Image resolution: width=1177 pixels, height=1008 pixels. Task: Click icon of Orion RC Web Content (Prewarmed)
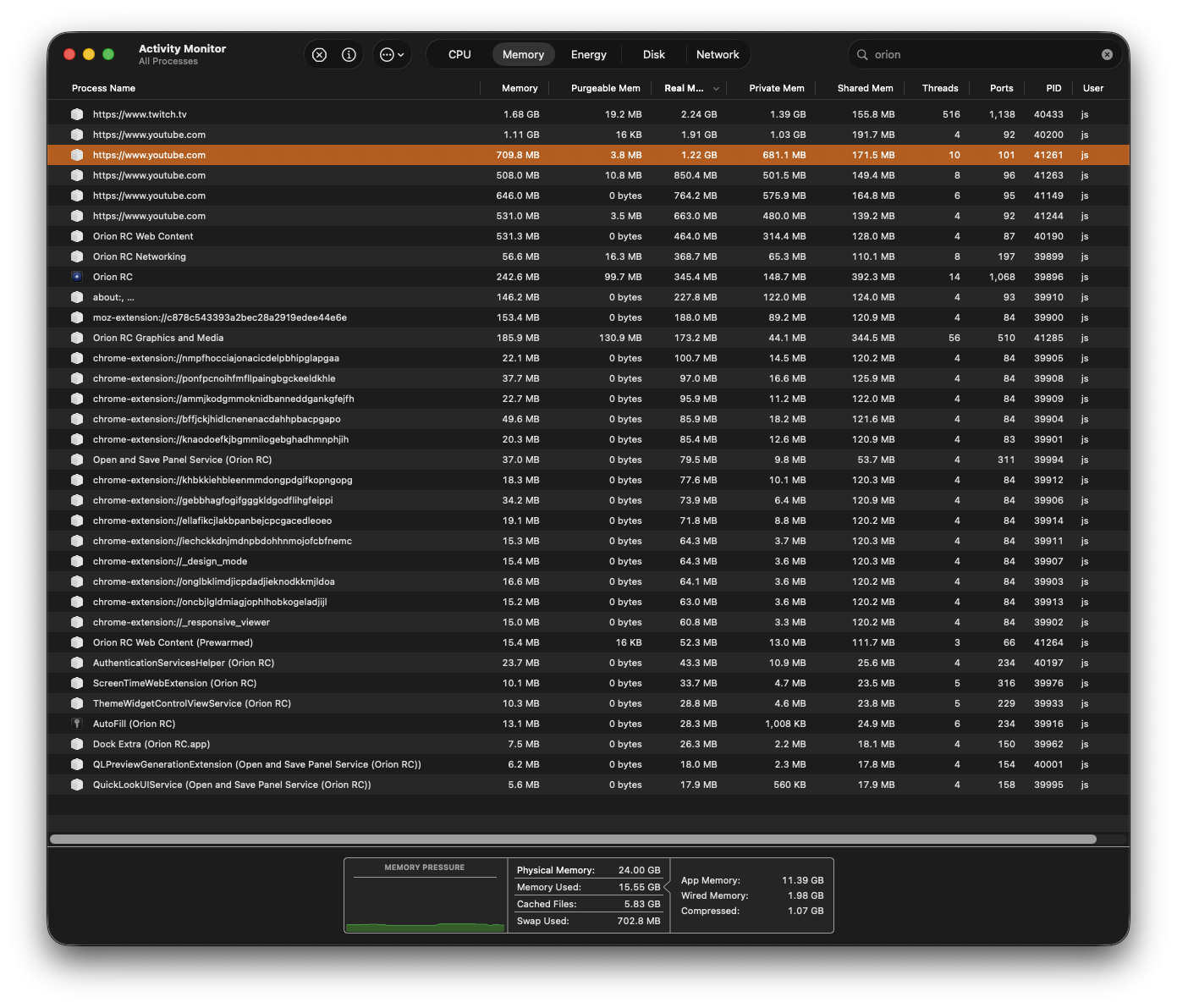[x=77, y=642]
